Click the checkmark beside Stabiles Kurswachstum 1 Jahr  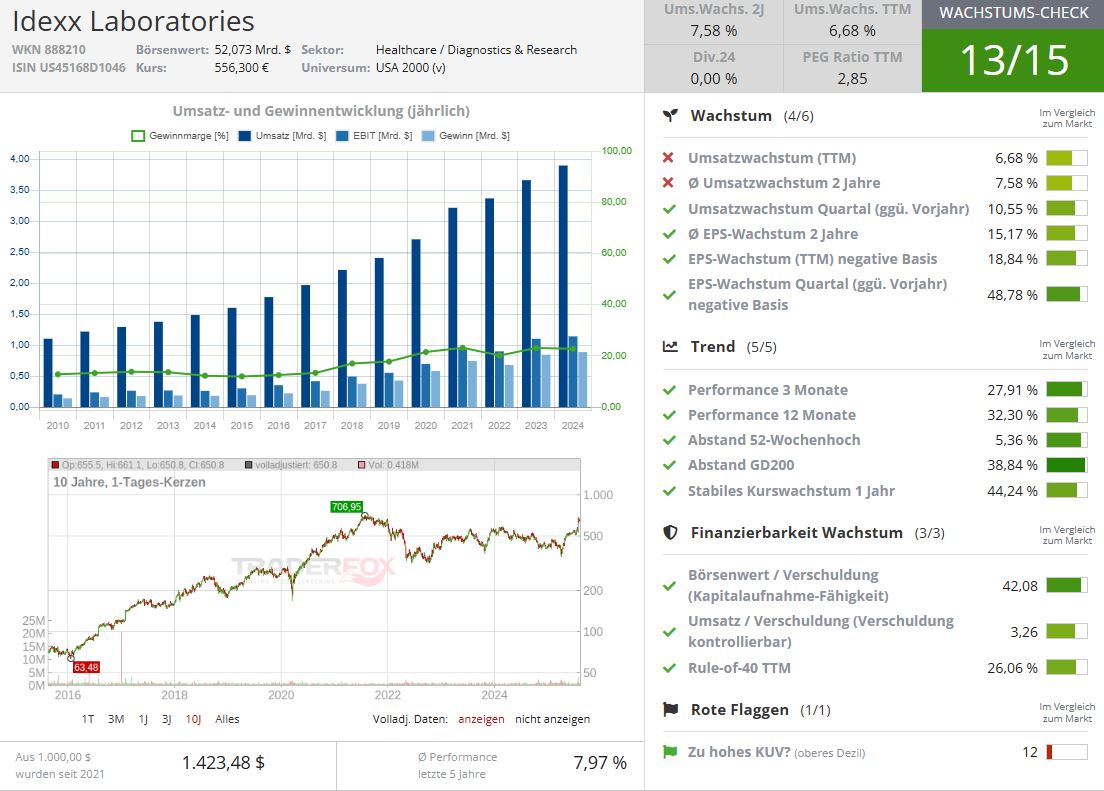670,491
